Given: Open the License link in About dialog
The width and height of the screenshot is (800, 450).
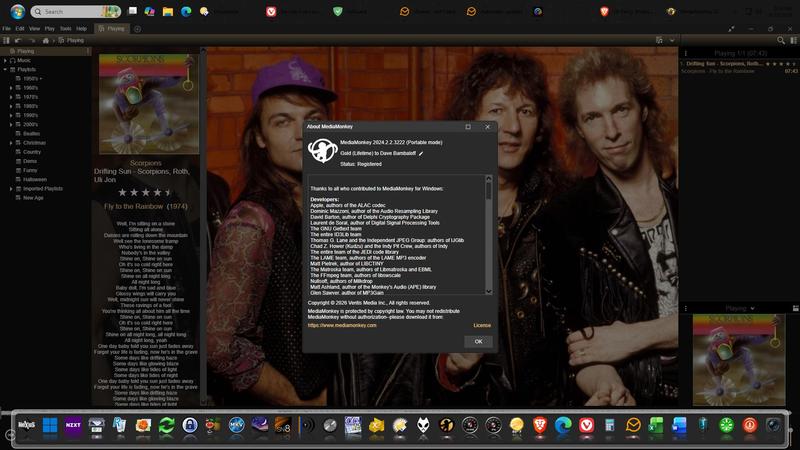Looking at the screenshot, I should click(482, 325).
